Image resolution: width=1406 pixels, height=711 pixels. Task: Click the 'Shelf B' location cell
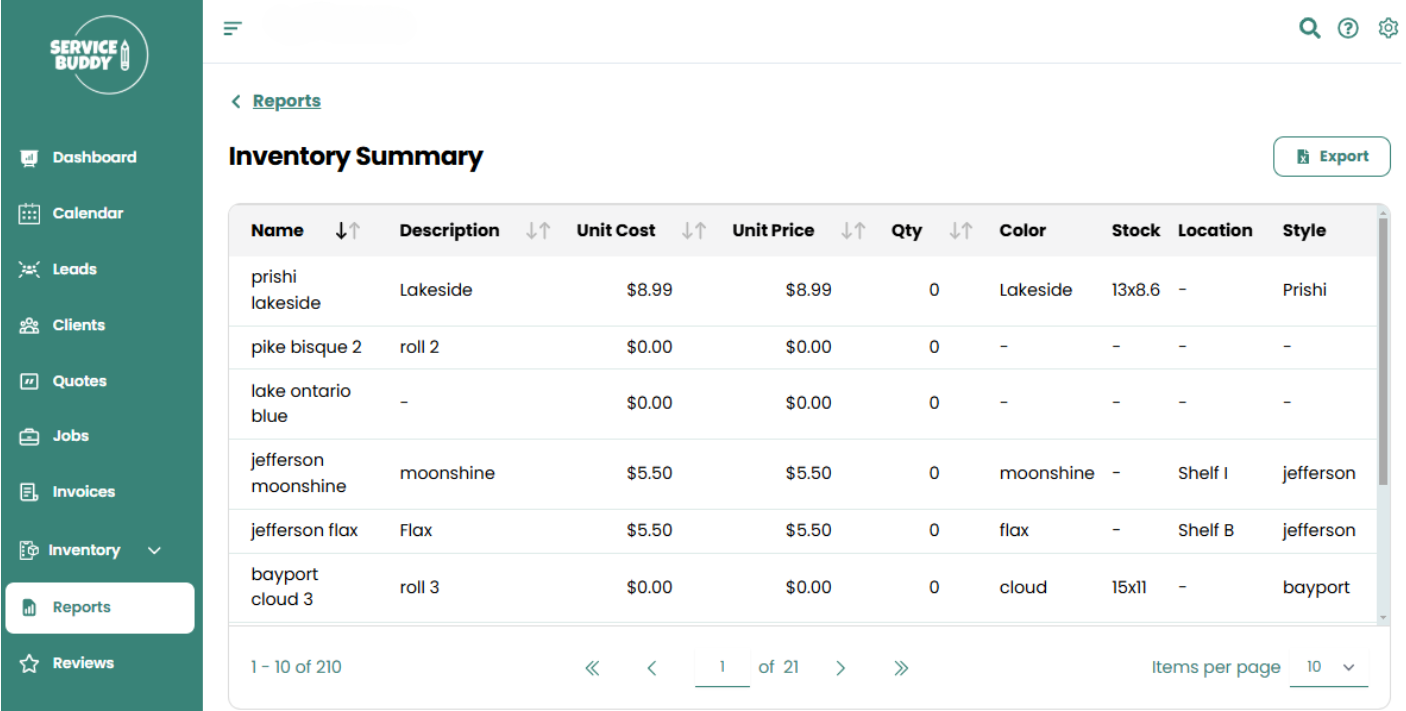coord(1206,531)
